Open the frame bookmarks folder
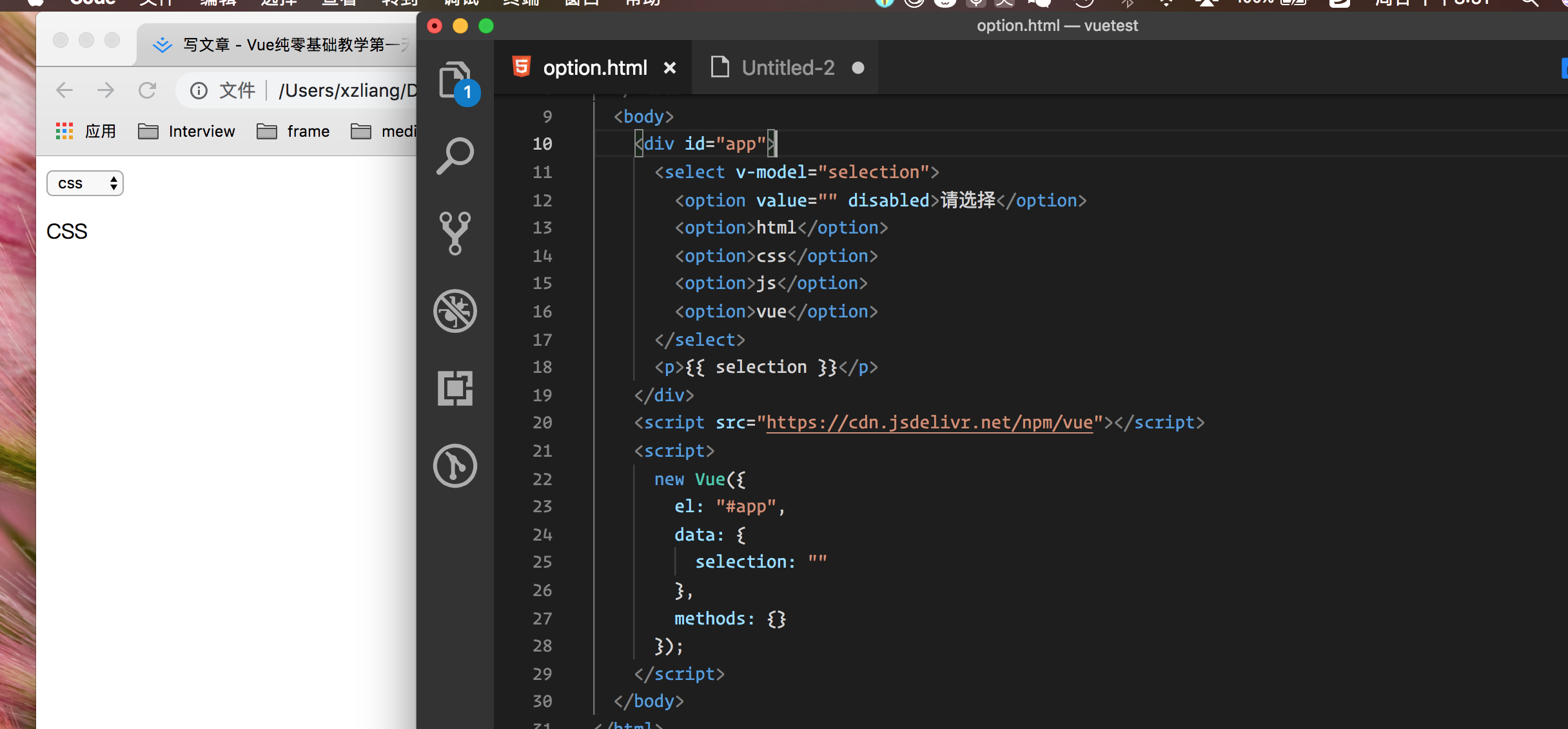 [x=293, y=131]
